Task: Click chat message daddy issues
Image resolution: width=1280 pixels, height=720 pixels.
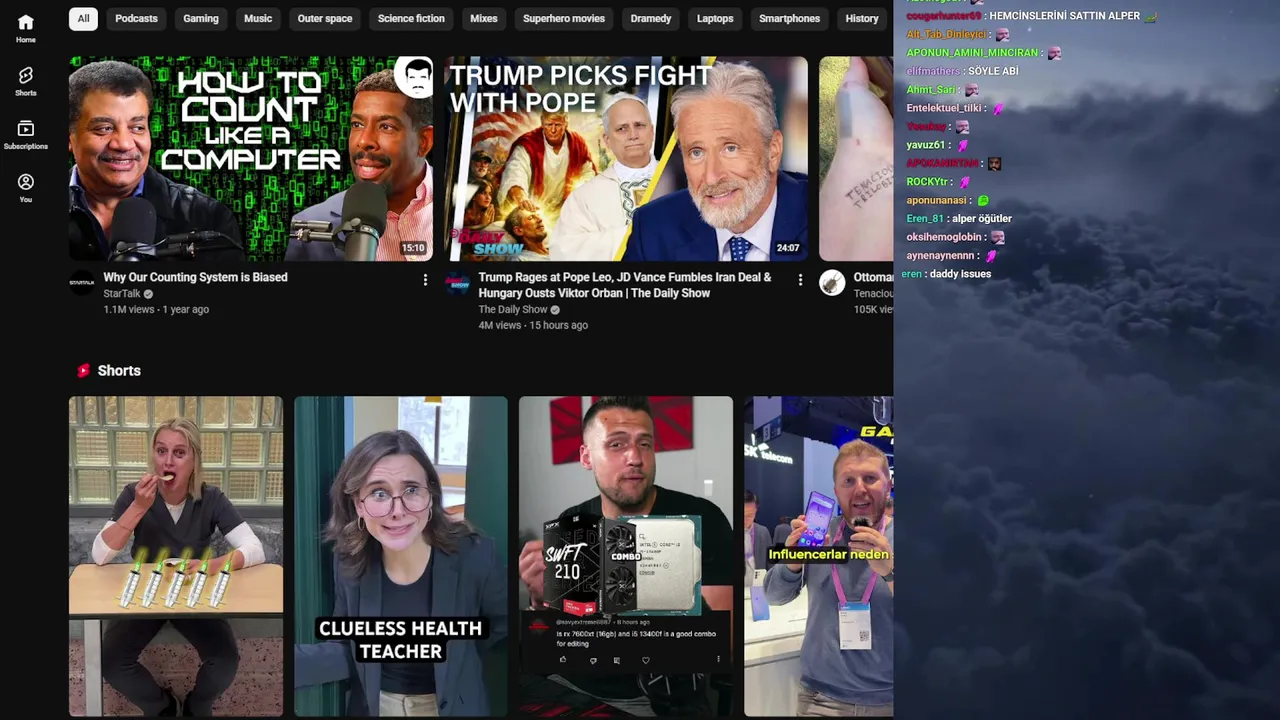Action: (x=960, y=274)
